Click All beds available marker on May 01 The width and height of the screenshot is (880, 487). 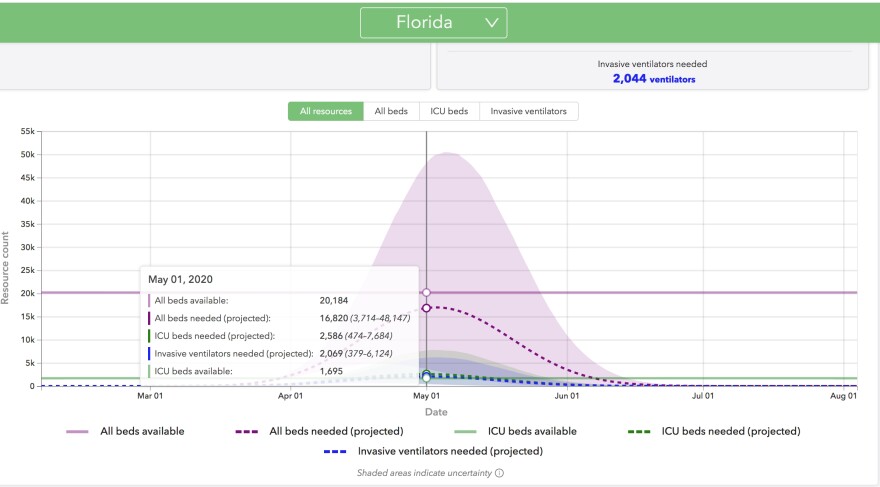[x=427, y=292]
